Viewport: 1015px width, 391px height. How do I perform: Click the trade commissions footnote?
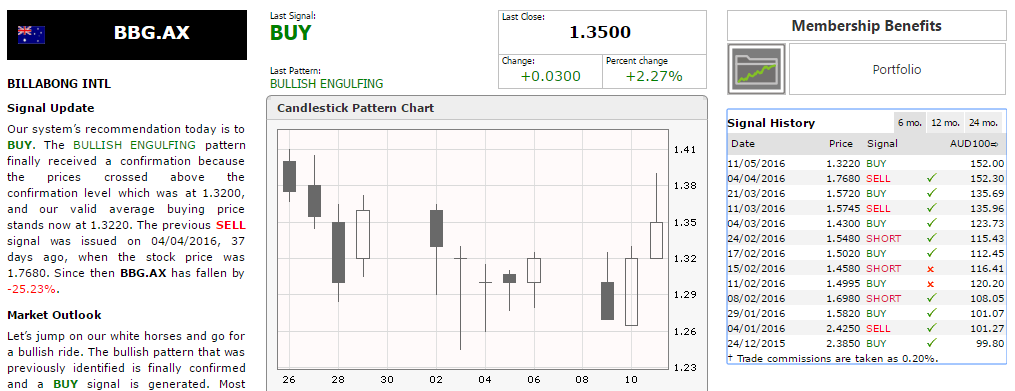pos(832,358)
